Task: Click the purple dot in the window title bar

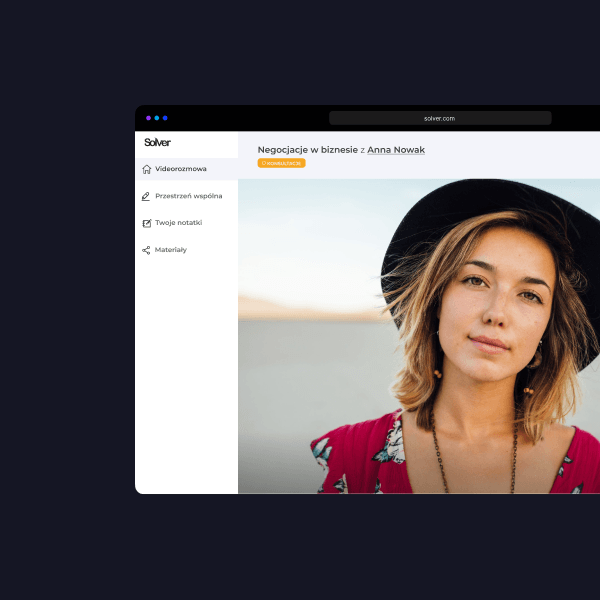Action: pos(148,118)
